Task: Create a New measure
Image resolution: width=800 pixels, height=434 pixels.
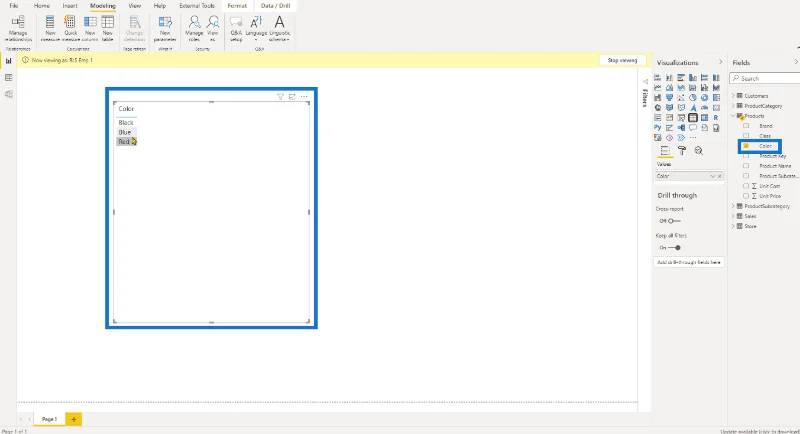Action: click(x=50, y=29)
